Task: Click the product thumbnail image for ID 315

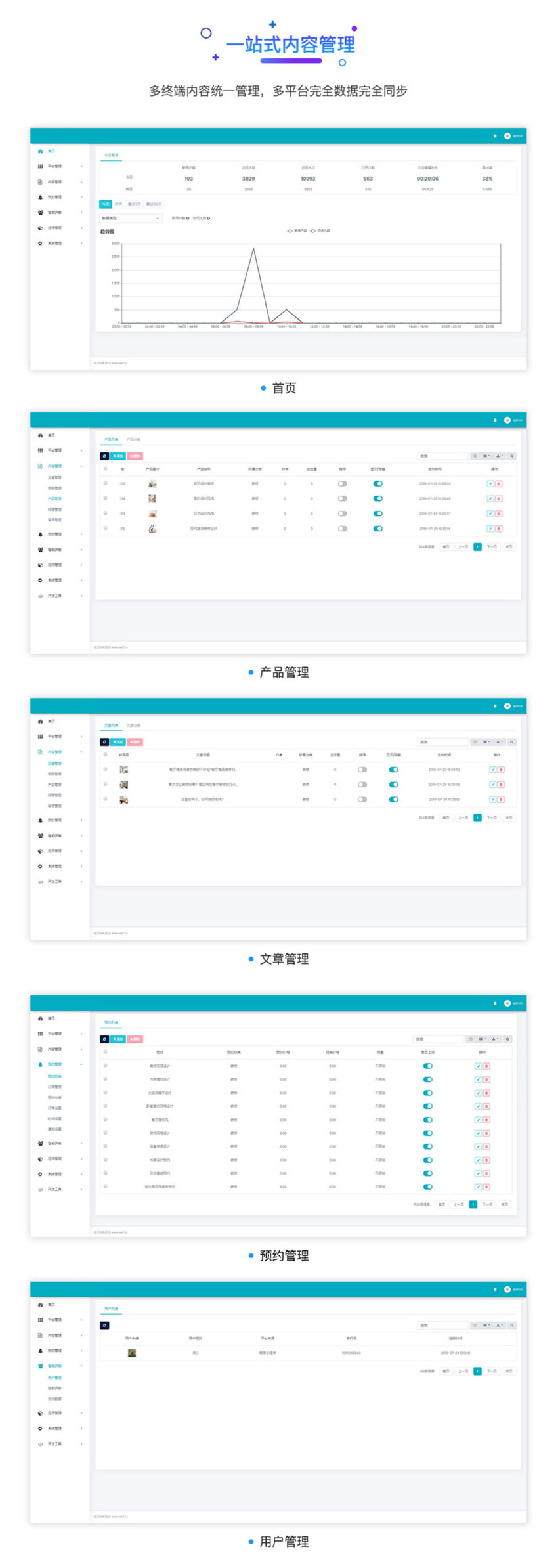Action: [152, 484]
